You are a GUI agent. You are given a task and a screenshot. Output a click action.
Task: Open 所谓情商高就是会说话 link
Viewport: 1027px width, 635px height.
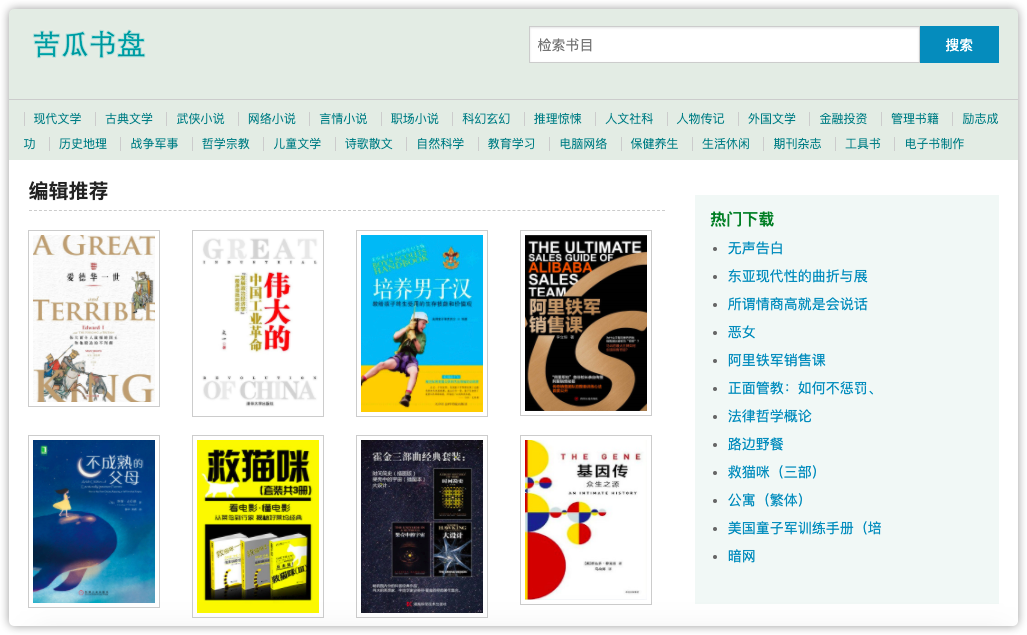pos(797,304)
